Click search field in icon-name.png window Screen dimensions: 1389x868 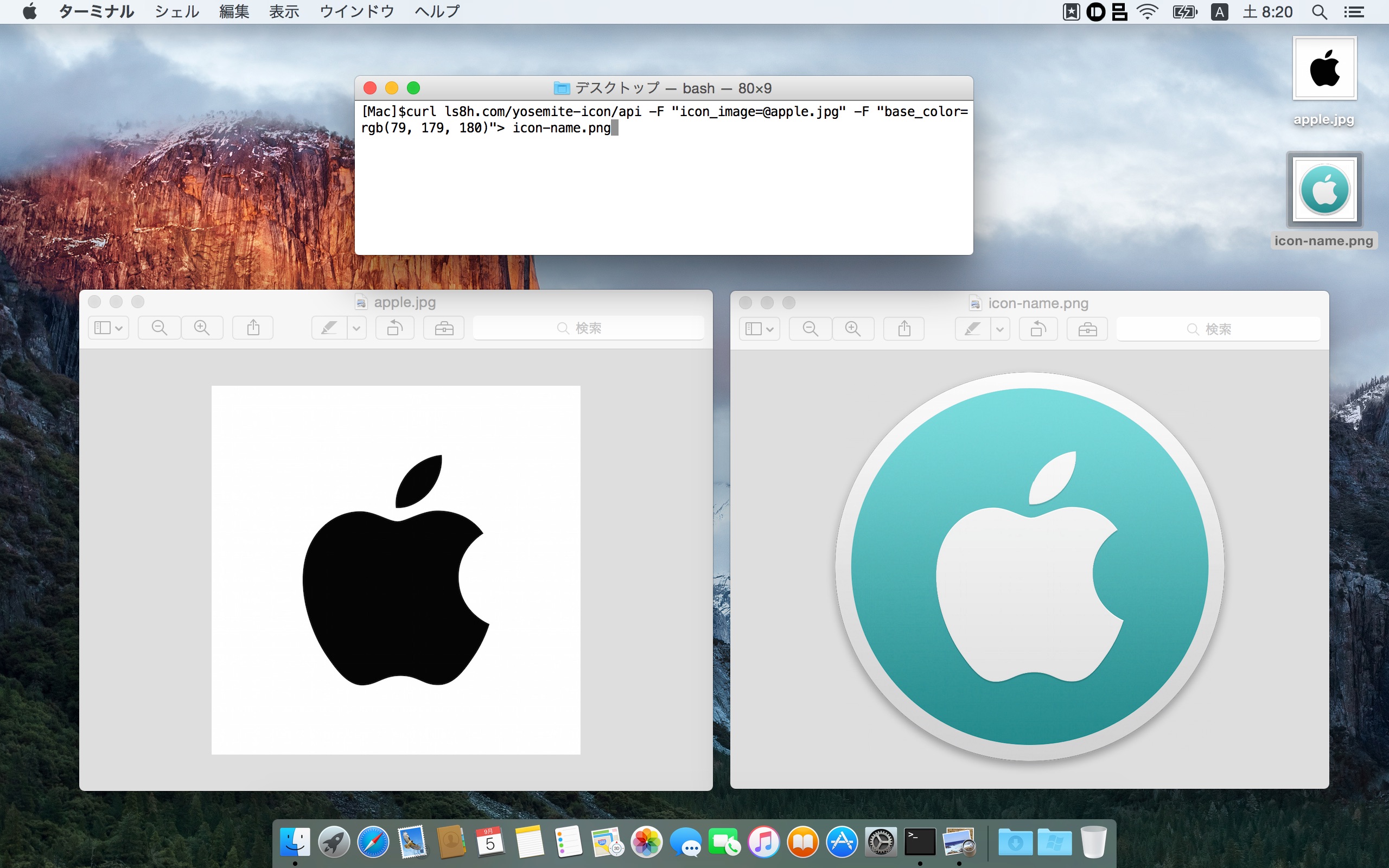pos(1218,329)
